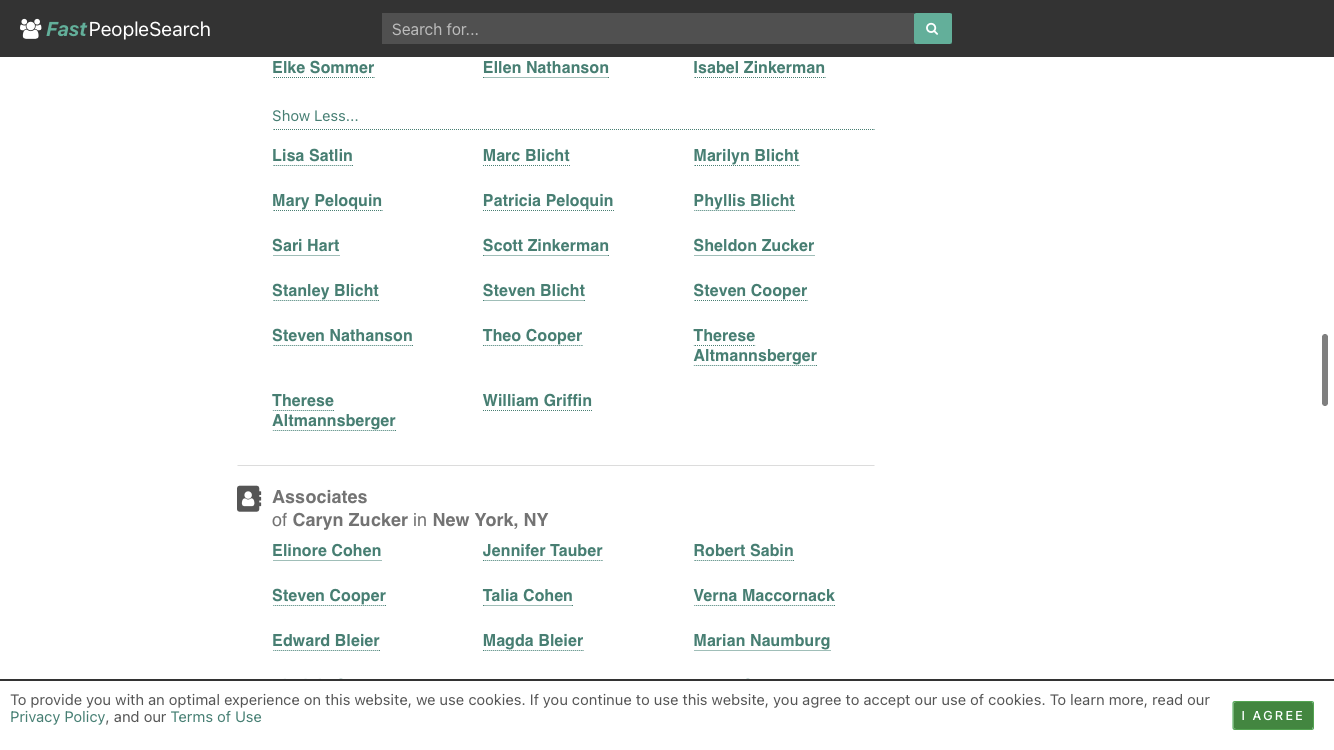Screen dimensions: 1334x750
Task: Open Marc Blicht link
Action: click(526, 156)
